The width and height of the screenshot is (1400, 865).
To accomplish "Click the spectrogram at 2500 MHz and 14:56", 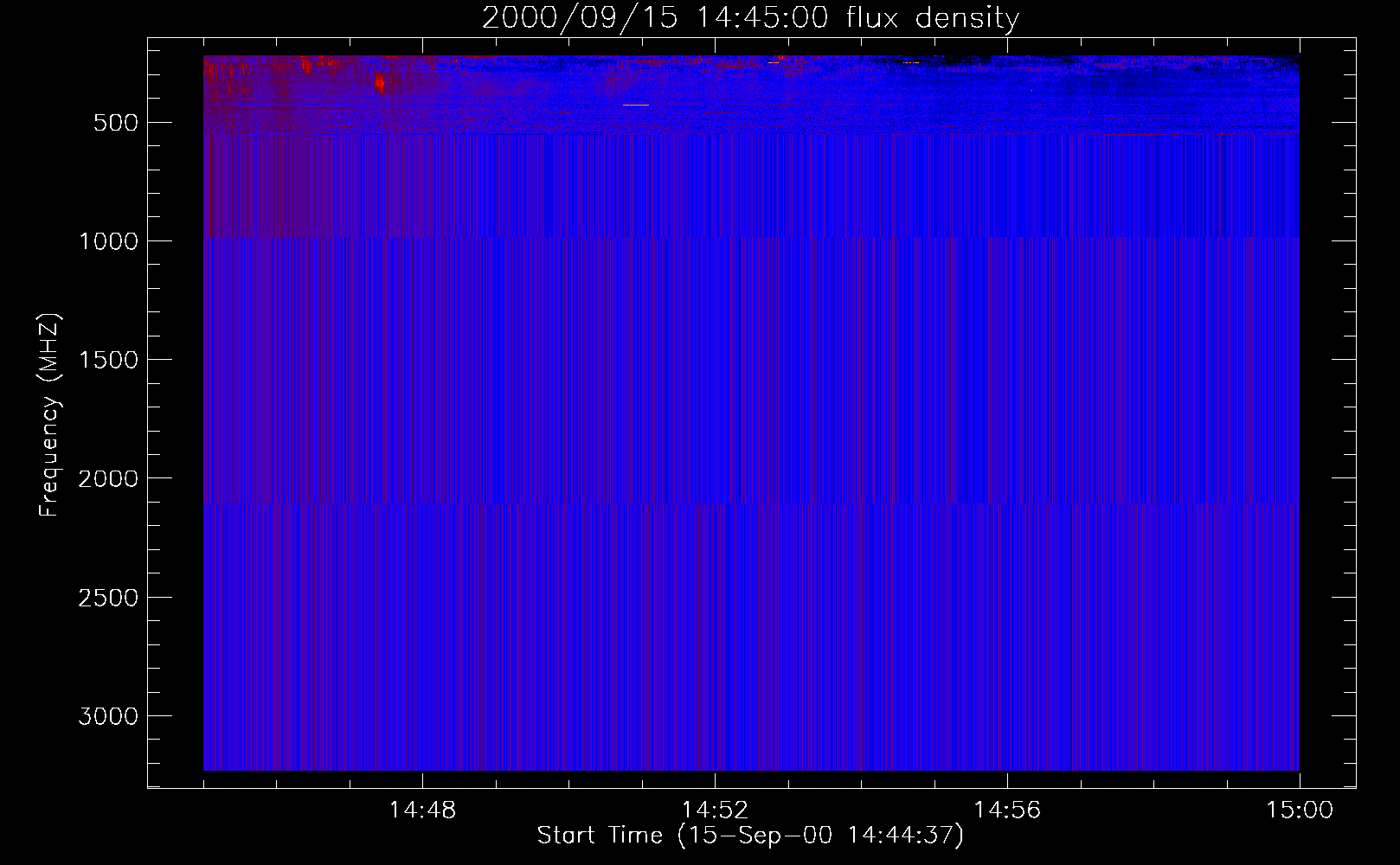I will click(1007, 597).
